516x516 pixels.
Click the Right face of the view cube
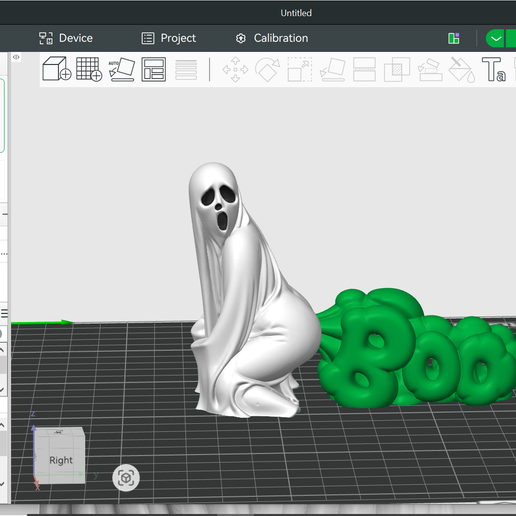coord(60,460)
